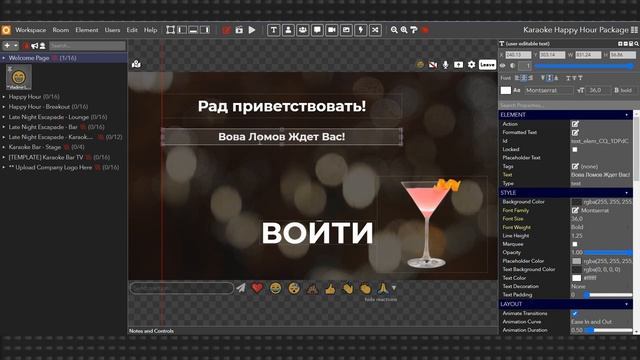The image size is (640, 360).
Task: Click the ВОЙТИ text on the stage
Action: [317, 233]
